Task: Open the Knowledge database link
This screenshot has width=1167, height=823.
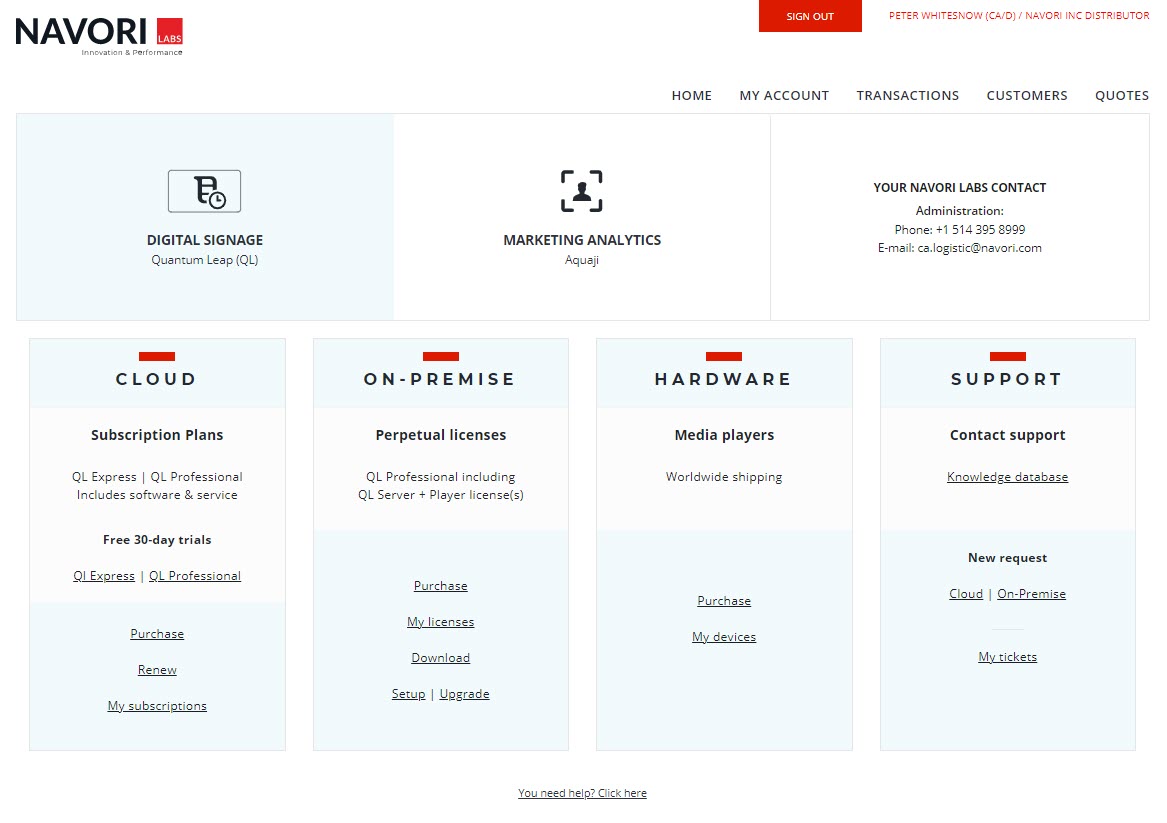Action: [x=1007, y=477]
